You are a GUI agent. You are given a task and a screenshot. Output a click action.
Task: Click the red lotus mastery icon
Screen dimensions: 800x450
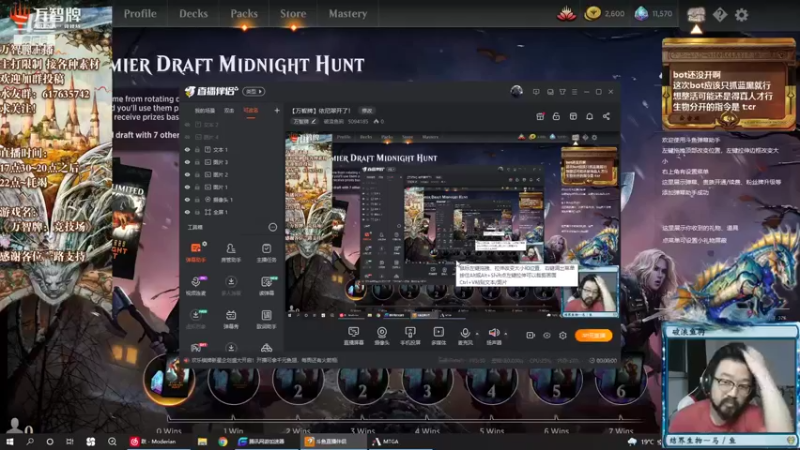click(566, 14)
